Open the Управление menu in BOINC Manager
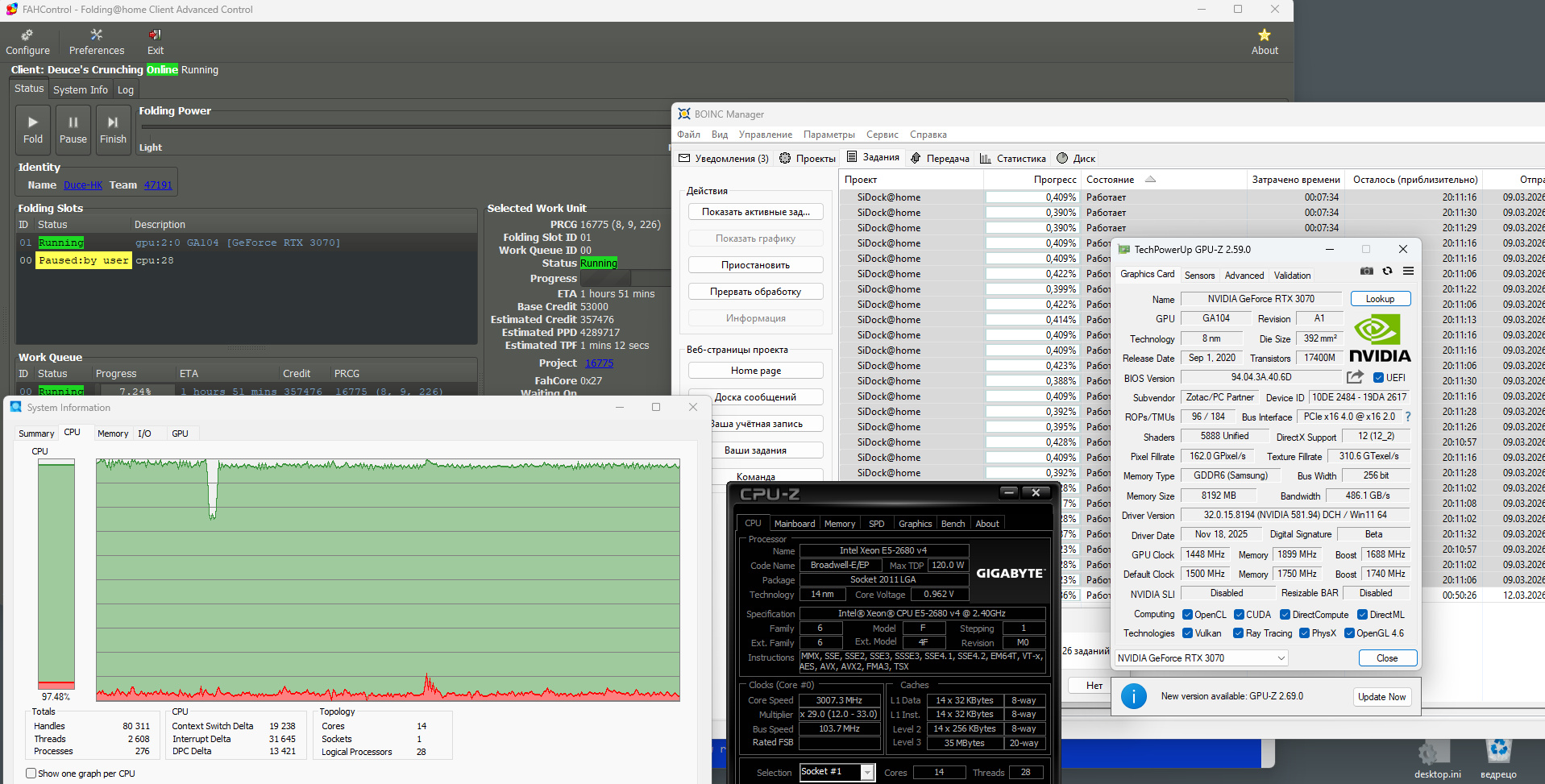 (x=766, y=135)
